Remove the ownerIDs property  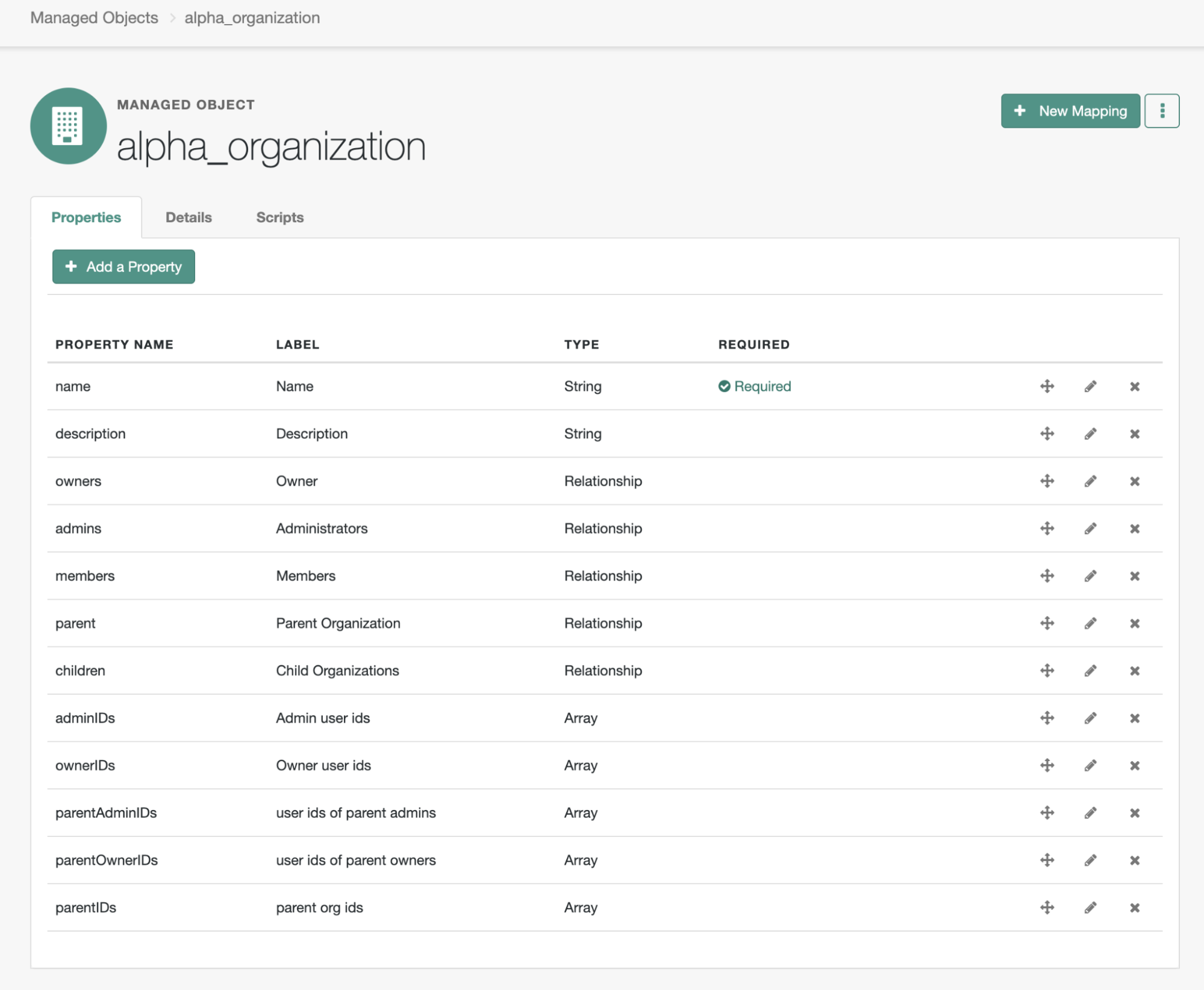tap(1135, 766)
